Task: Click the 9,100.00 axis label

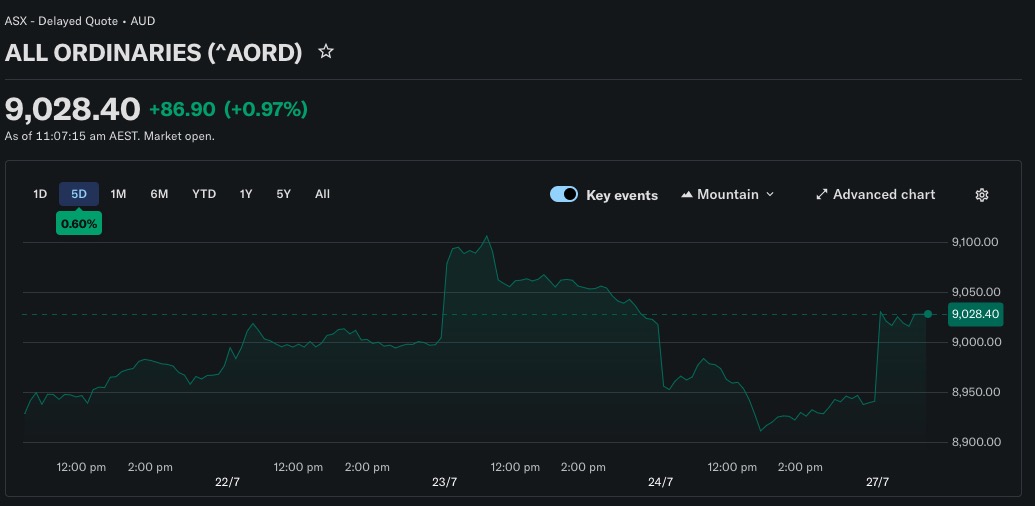Action: pyautogui.click(x=975, y=242)
